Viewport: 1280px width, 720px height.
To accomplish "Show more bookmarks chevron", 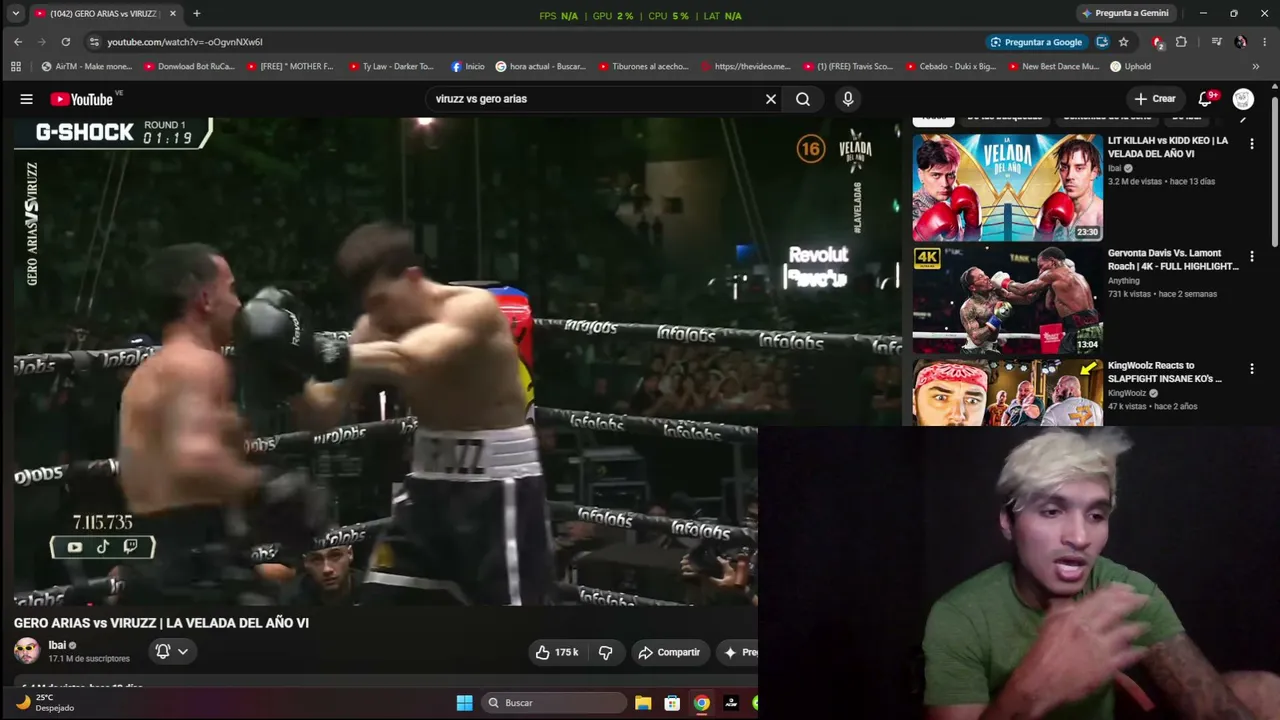I will click(x=1256, y=67).
